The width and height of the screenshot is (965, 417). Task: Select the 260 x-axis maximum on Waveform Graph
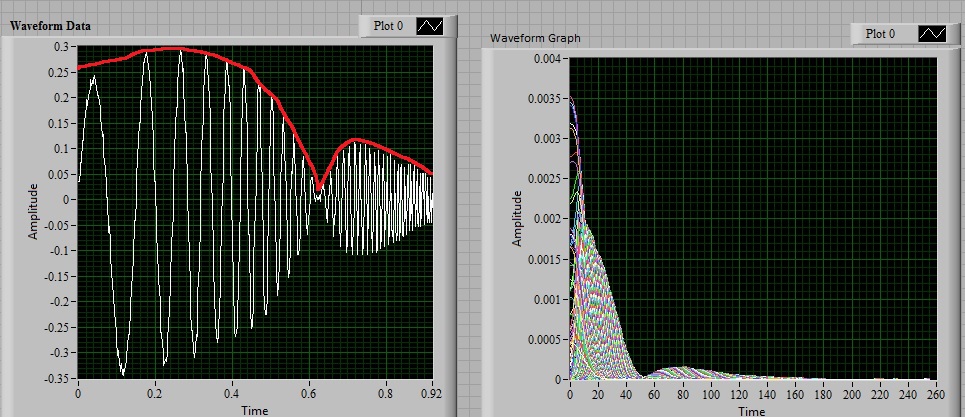936,394
